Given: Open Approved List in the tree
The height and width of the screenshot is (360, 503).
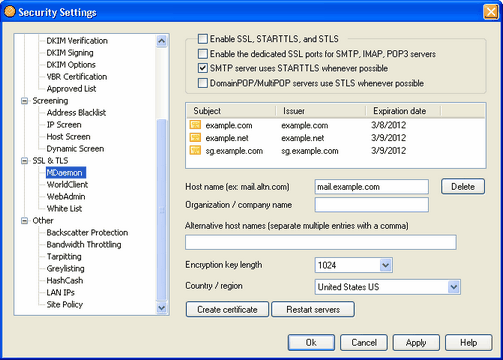Looking at the screenshot, I should pyautogui.click(x=71, y=89).
